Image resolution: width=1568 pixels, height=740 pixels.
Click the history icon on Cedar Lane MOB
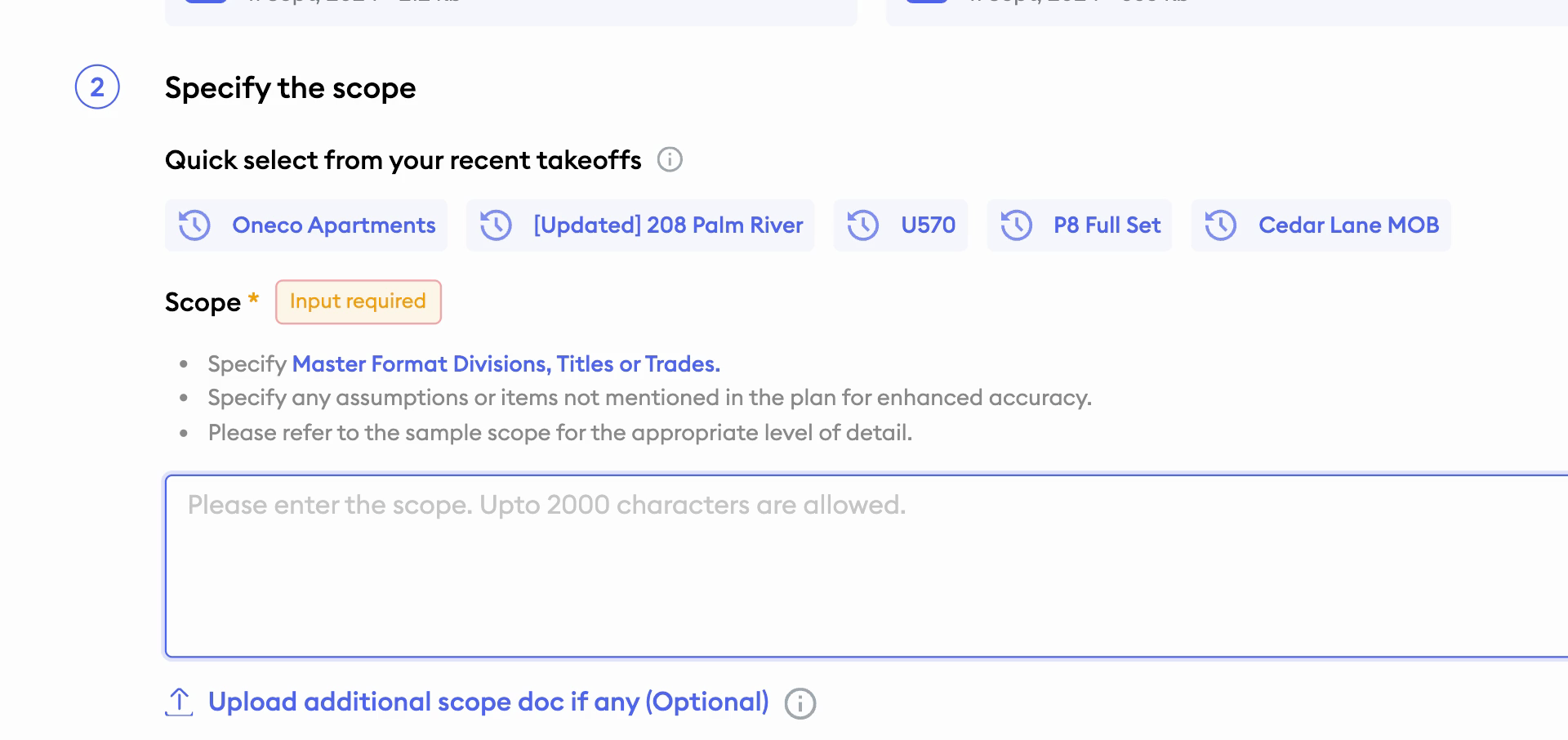click(x=1221, y=225)
